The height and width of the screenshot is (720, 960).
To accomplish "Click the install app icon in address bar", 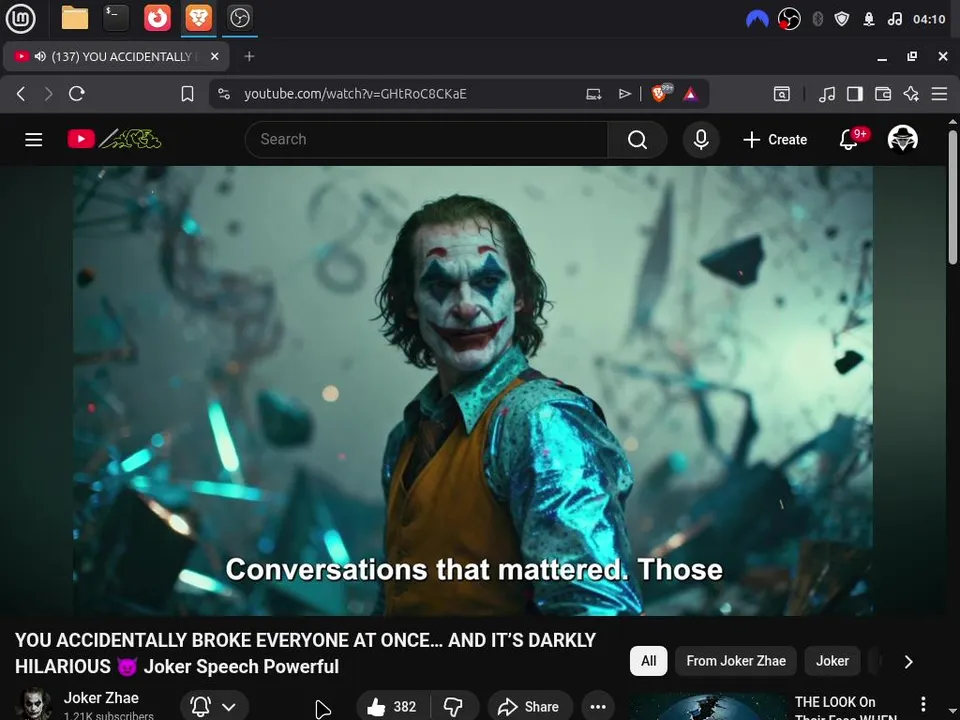I will [x=593, y=94].
